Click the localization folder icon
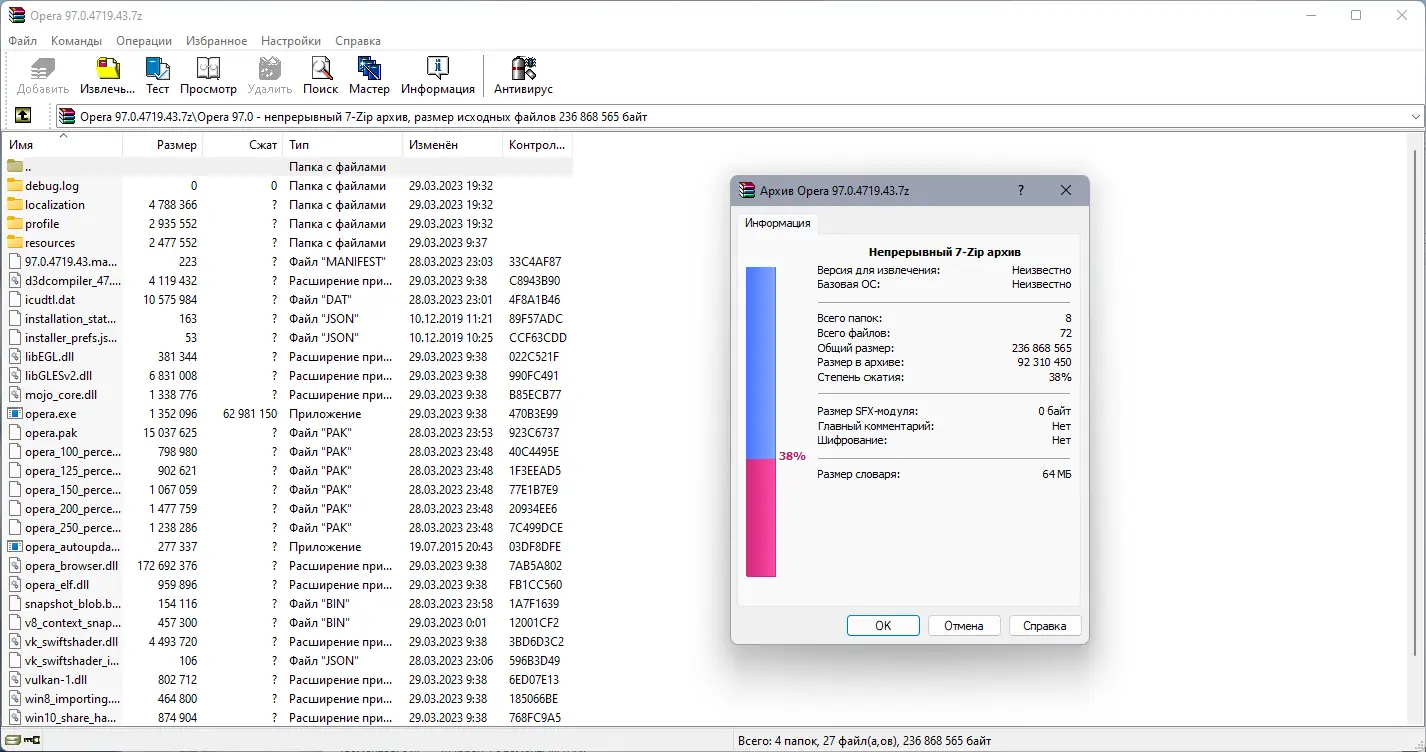This screenshot has height=752, width=1426. coord(15,204)
